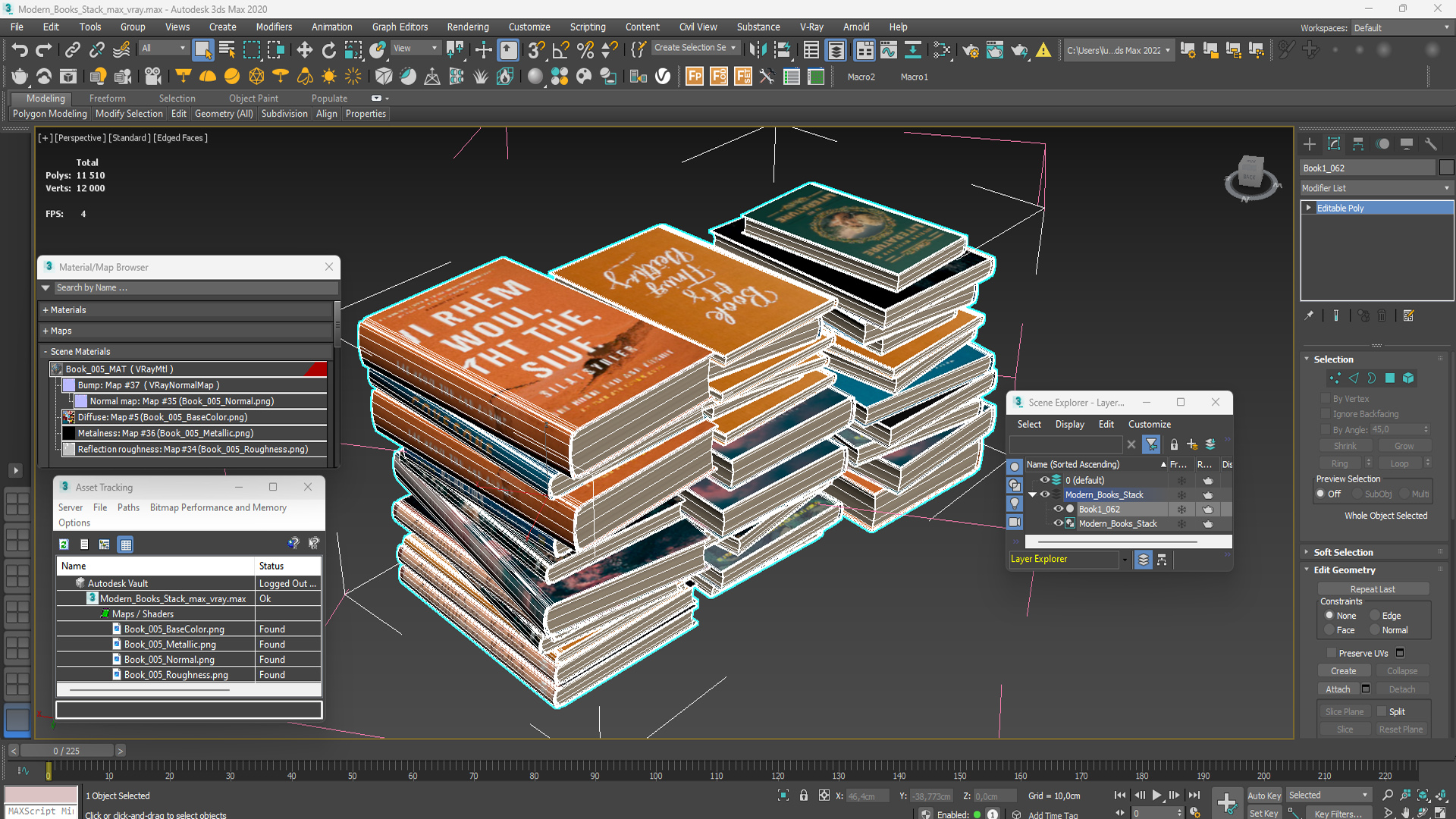
Task: Play the animation
Action: click(1157, 795)
